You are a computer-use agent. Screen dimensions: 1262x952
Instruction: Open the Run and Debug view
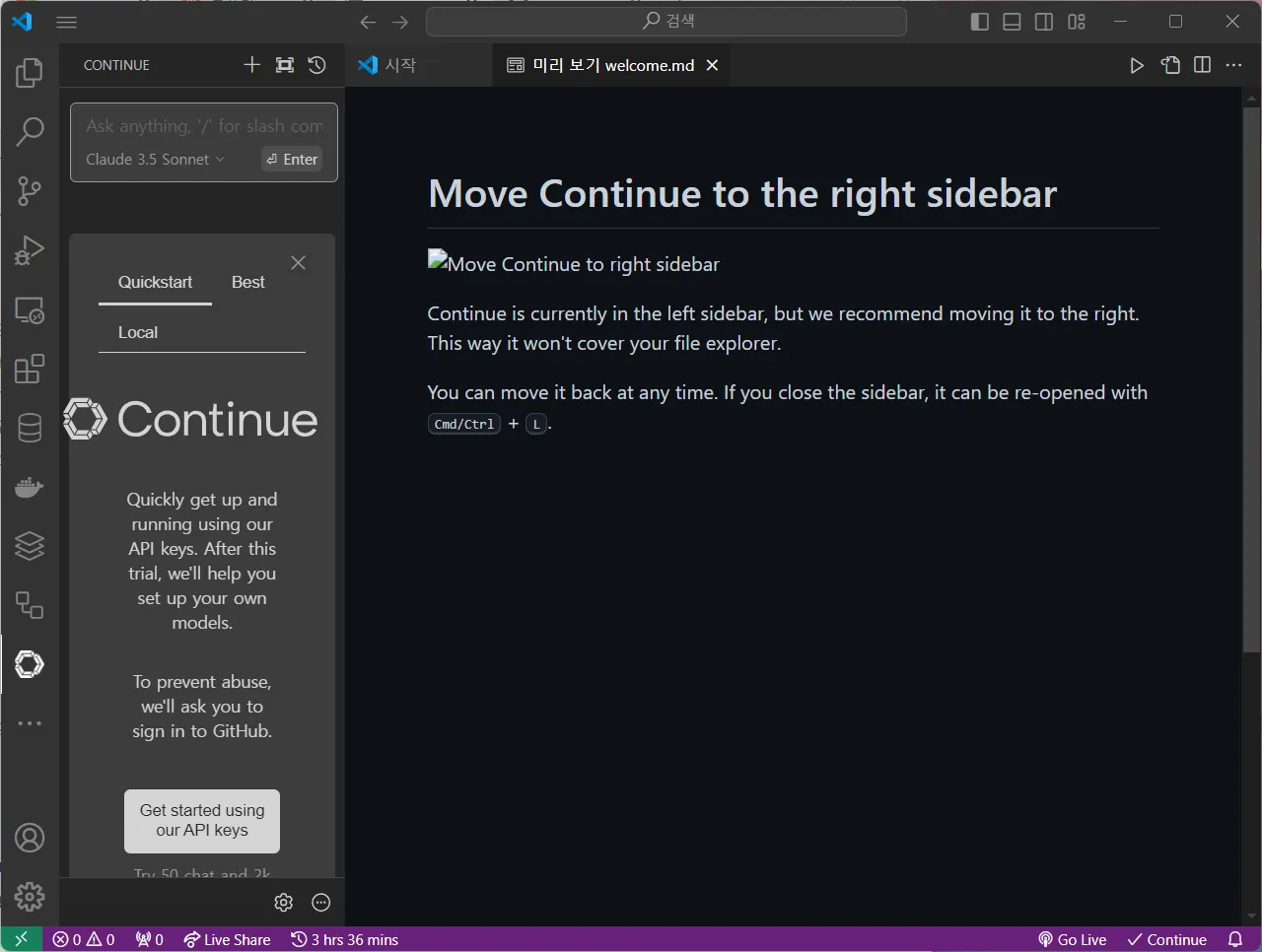tap(30, 250)
